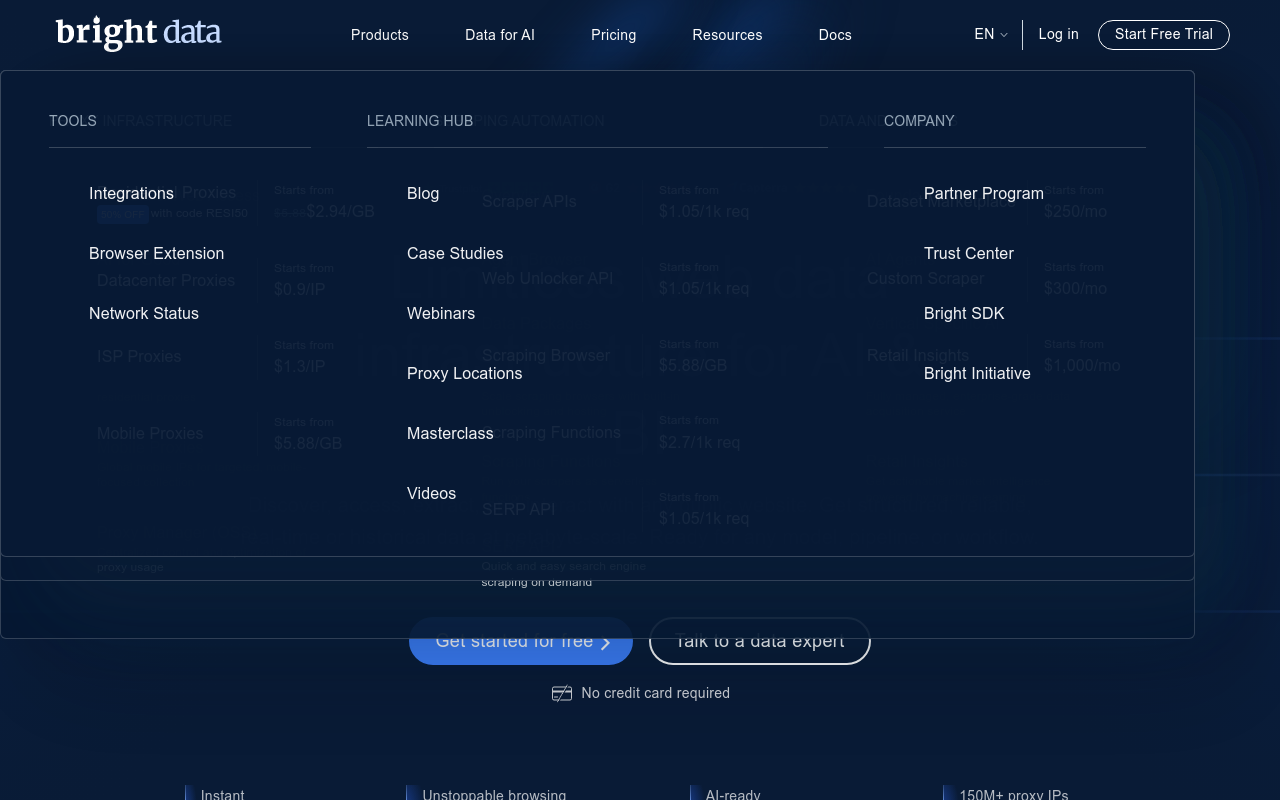Visit the Trust Center

point(969,253)
